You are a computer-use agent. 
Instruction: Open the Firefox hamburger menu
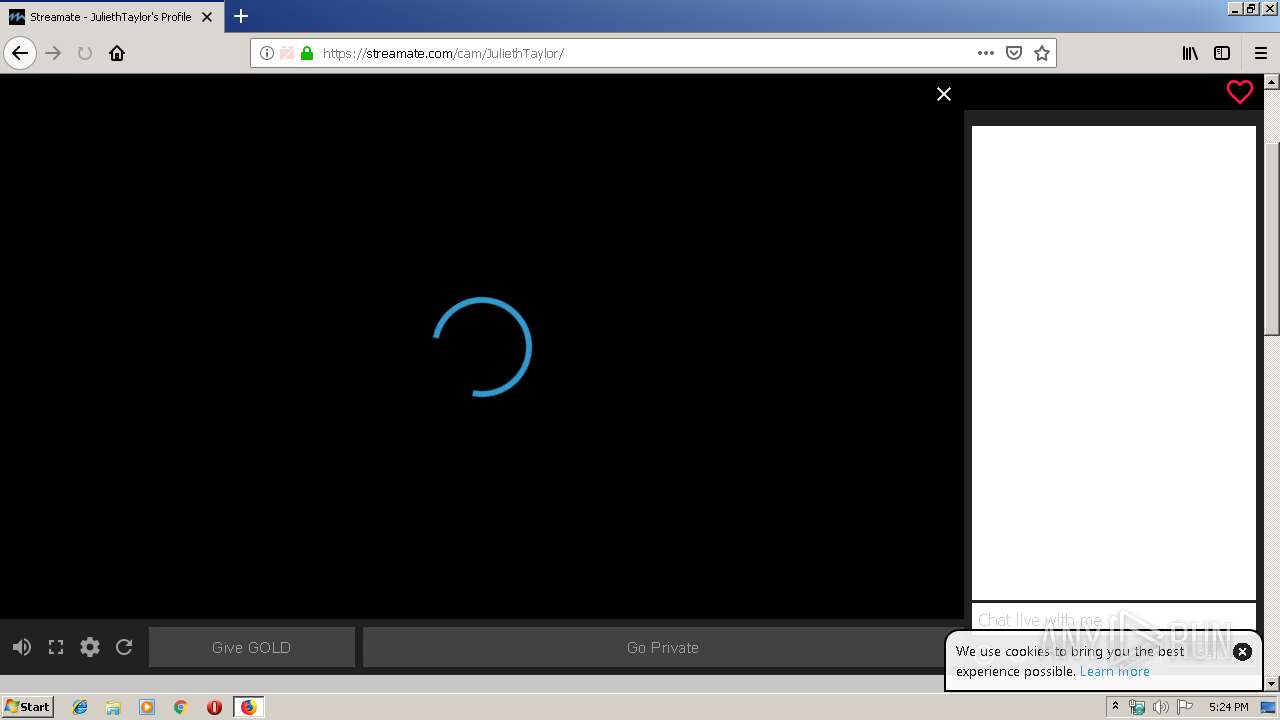[x=1261, y=53]
